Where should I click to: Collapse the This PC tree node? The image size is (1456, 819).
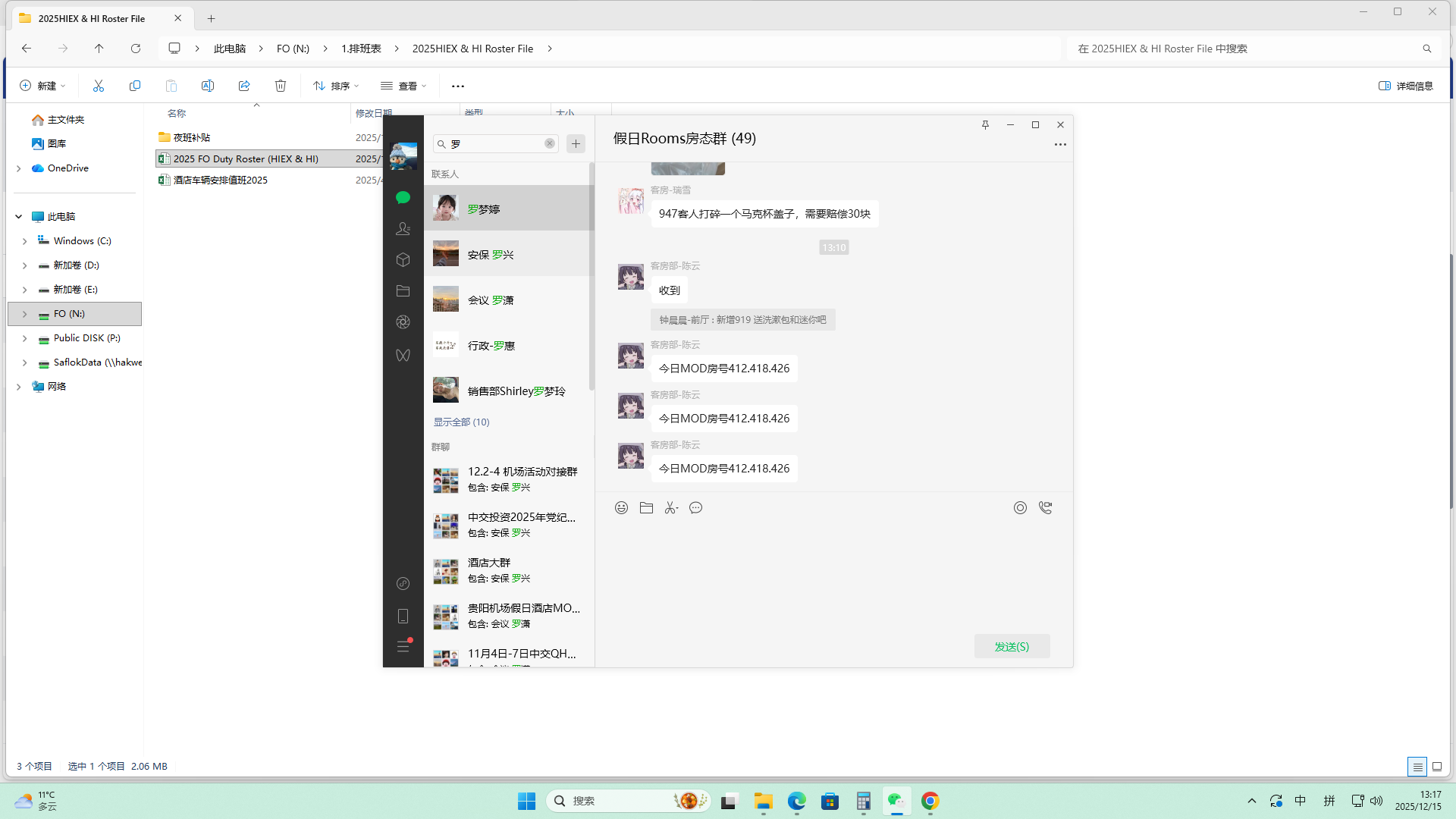click(18, 217)
